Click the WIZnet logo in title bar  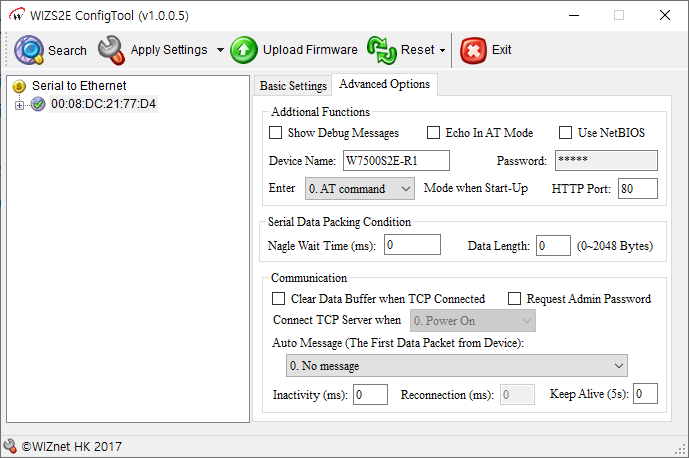[17, 15]
